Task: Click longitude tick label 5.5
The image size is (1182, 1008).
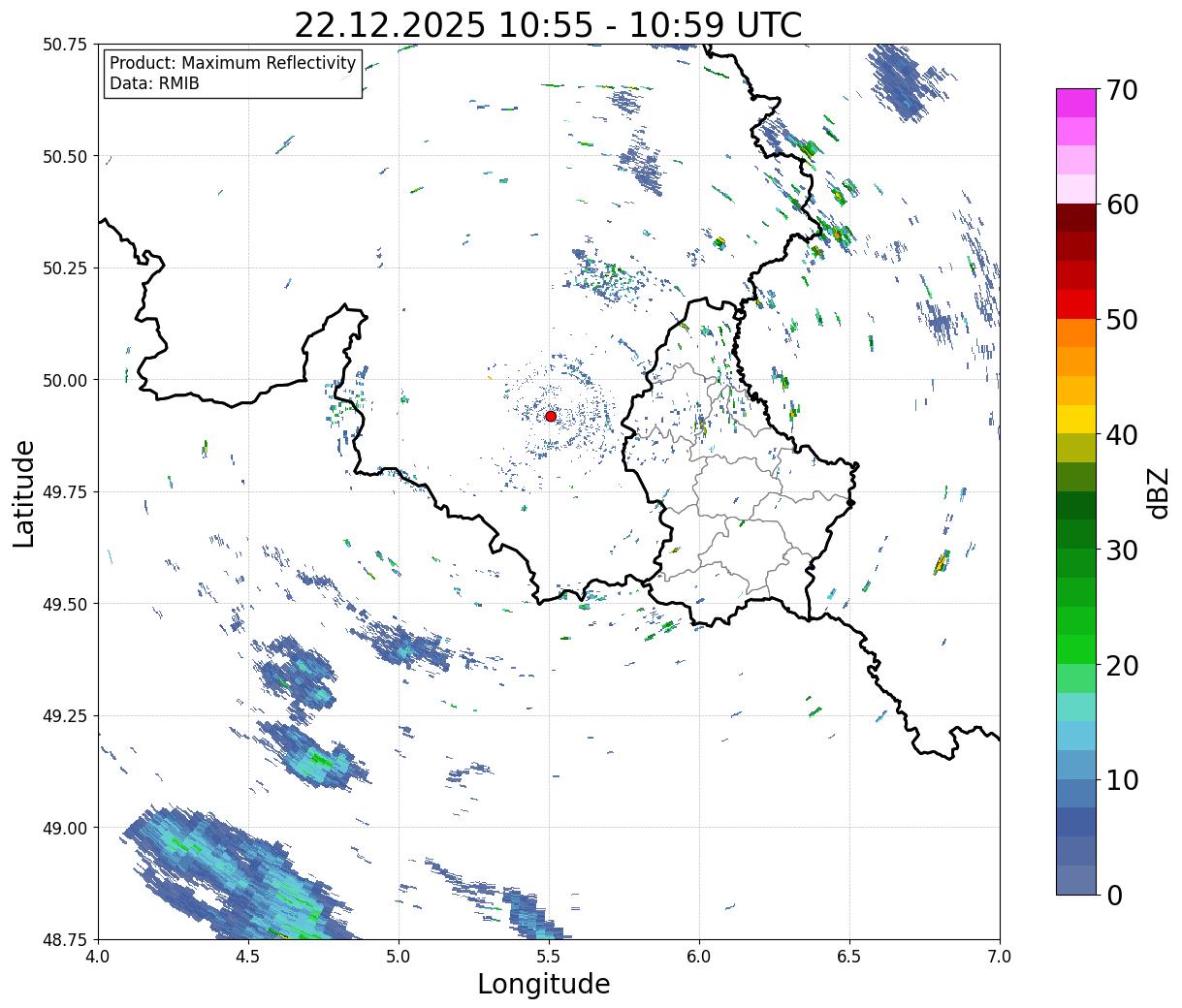Action: click(549, 957)
